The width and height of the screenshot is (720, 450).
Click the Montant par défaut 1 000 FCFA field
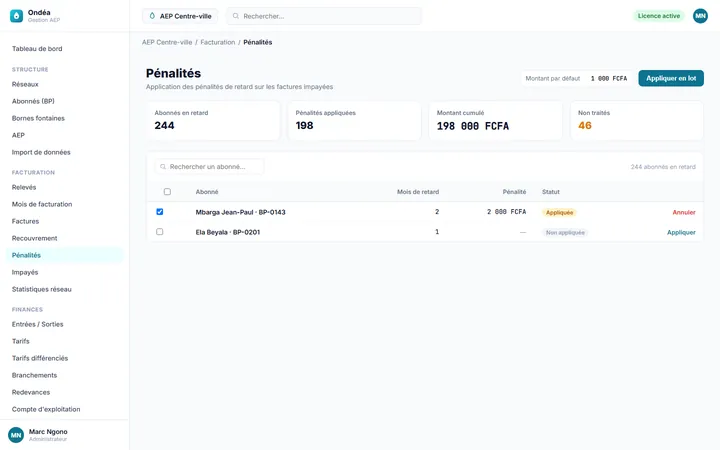tap(576, 79)
